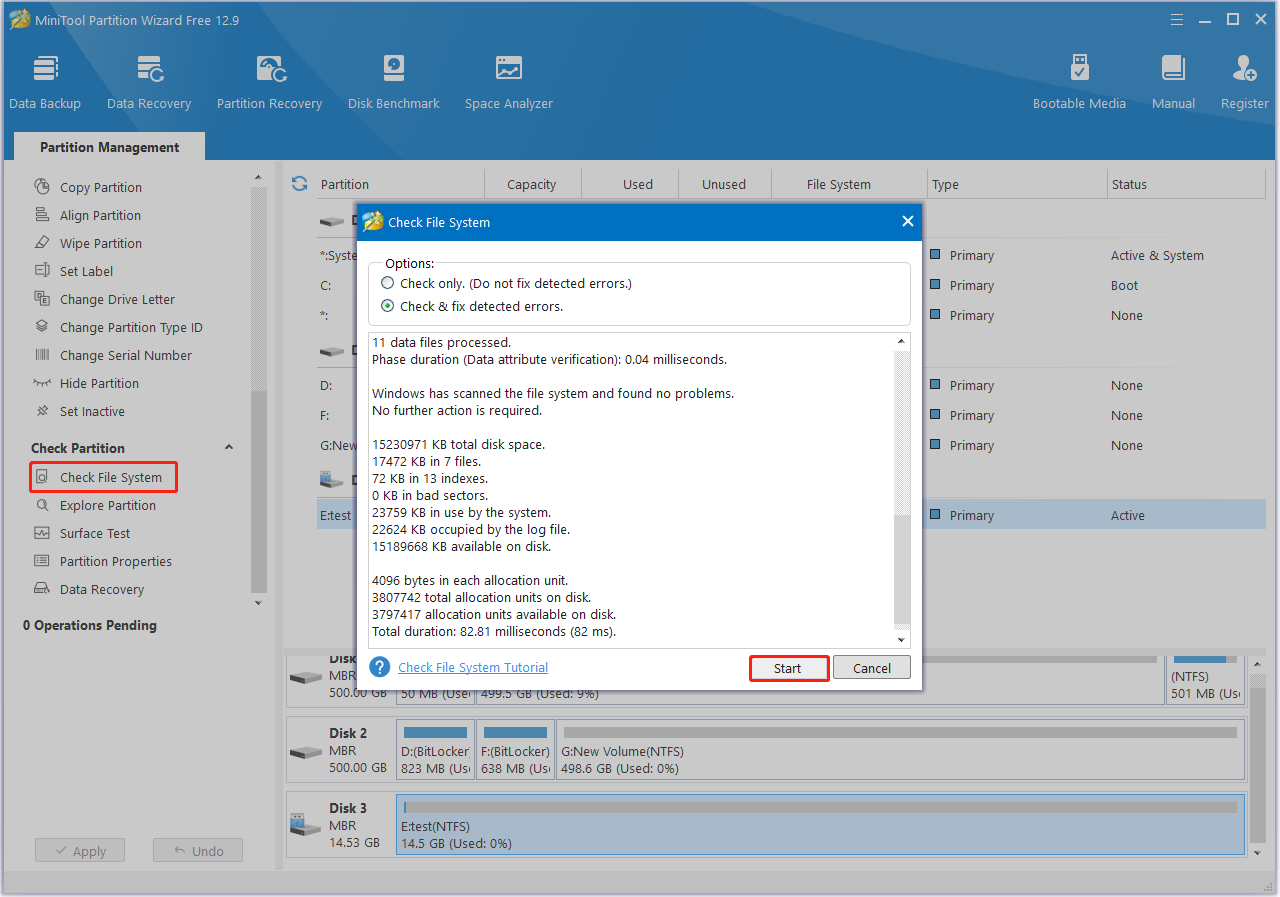Choose Change Partition Type ID
1280x897 pixels.
click(x=131, y=327)
